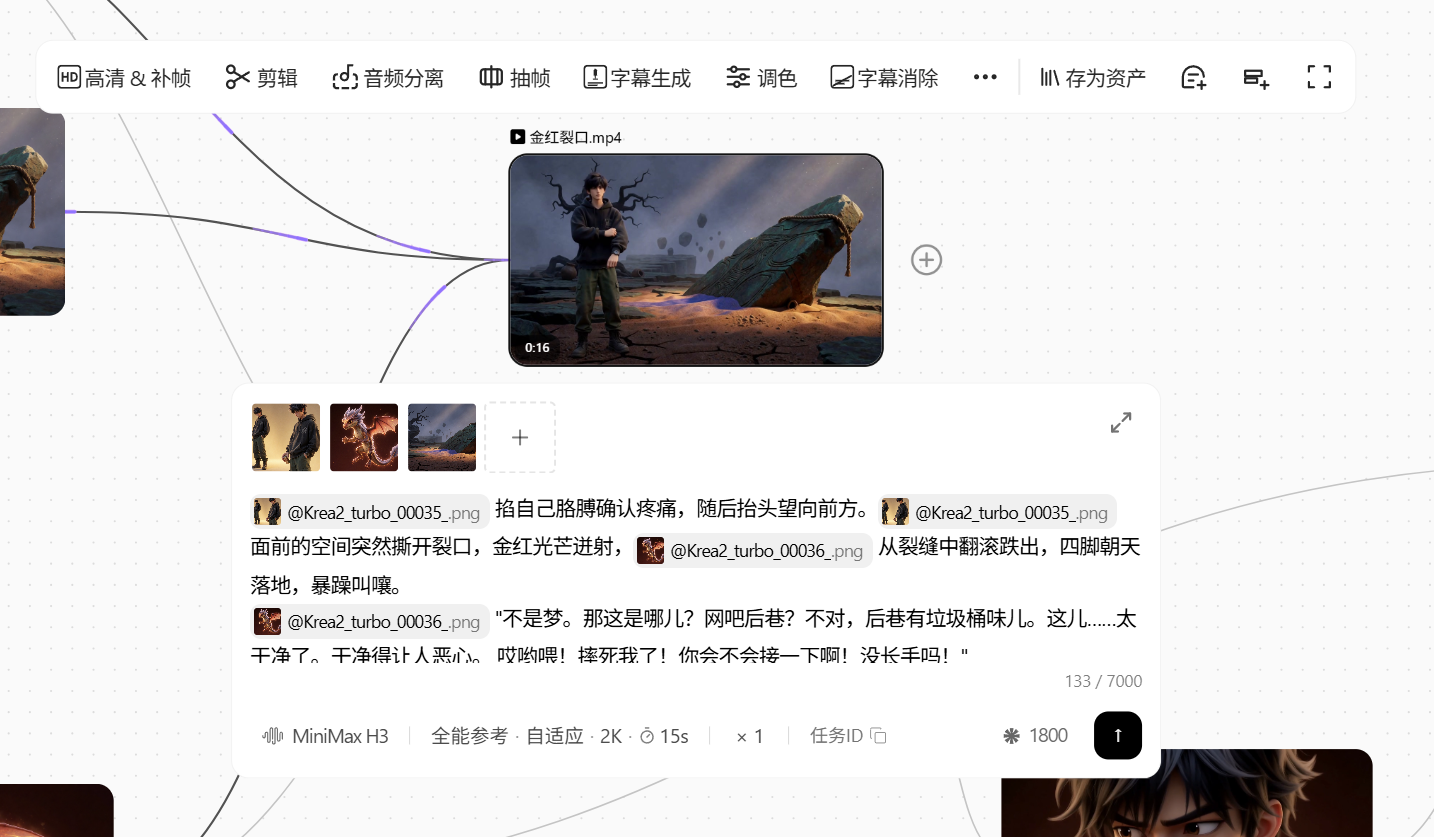
Task: Change the × 1 generation count
Action: tap(750, 736)
